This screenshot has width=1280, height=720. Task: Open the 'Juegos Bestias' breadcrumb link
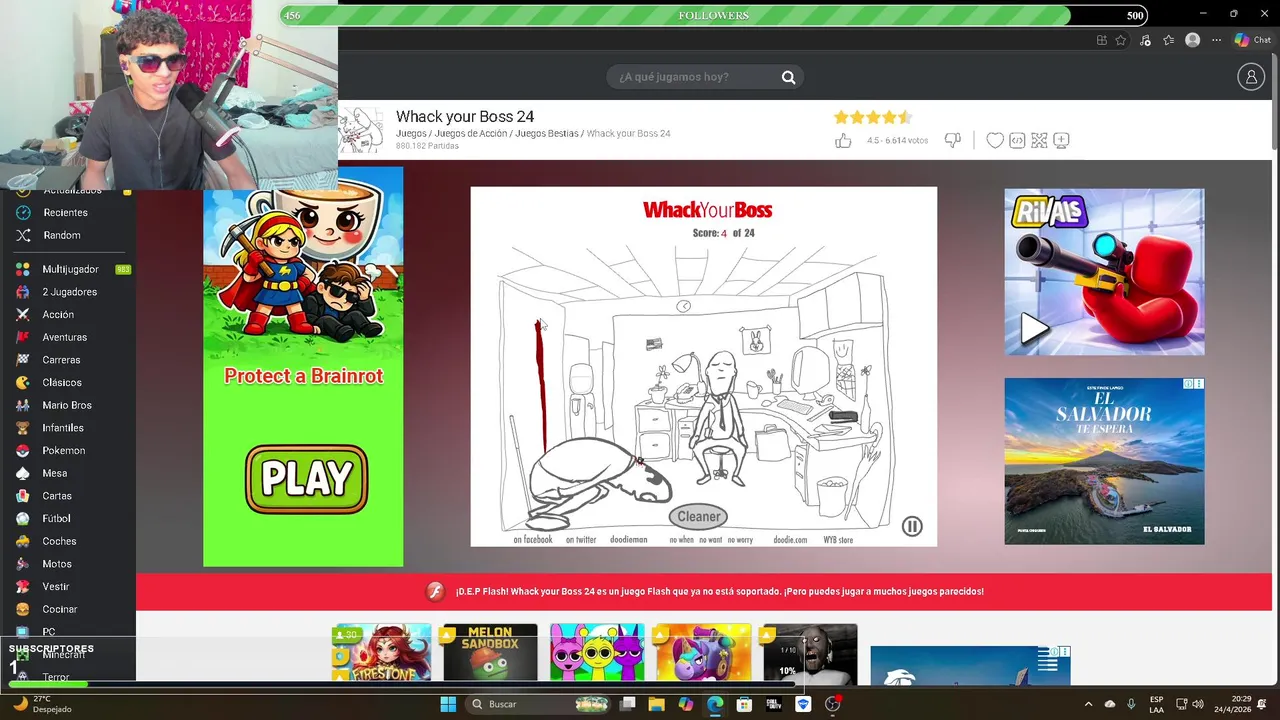(x=546, y=133)
